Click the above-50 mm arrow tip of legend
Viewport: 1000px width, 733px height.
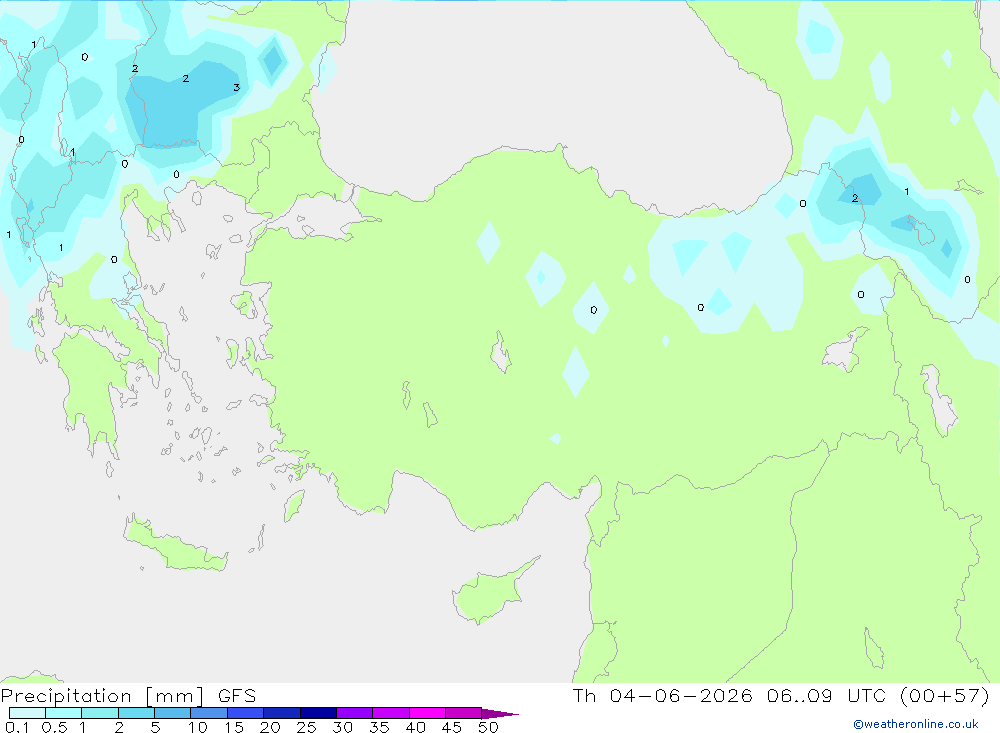[x=500, y=714]
